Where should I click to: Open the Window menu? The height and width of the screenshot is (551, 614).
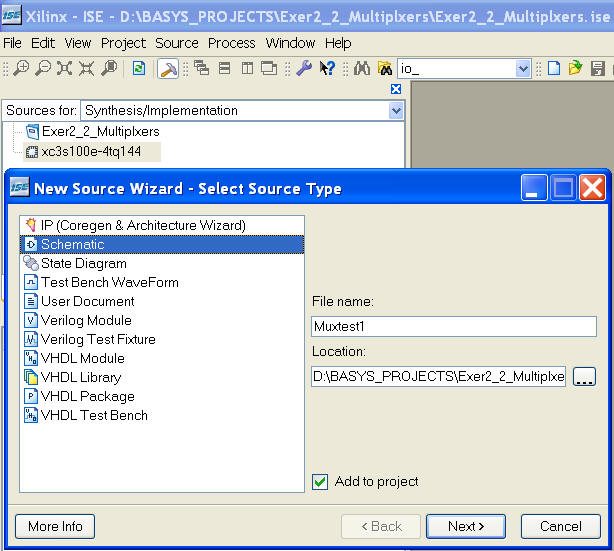click(x=290, y=43)
